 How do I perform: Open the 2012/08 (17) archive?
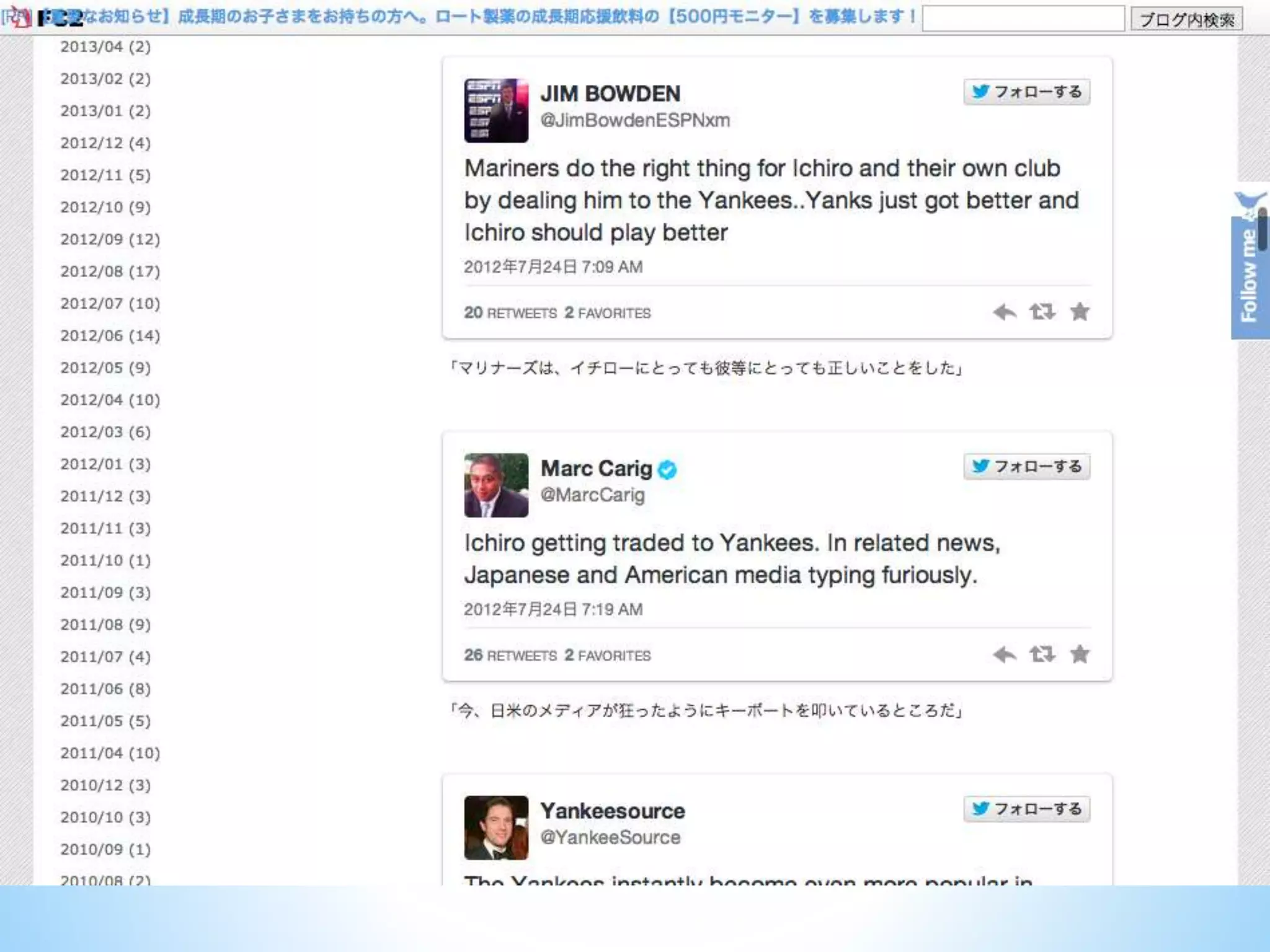pyautogui.click(x=110, y=271)
